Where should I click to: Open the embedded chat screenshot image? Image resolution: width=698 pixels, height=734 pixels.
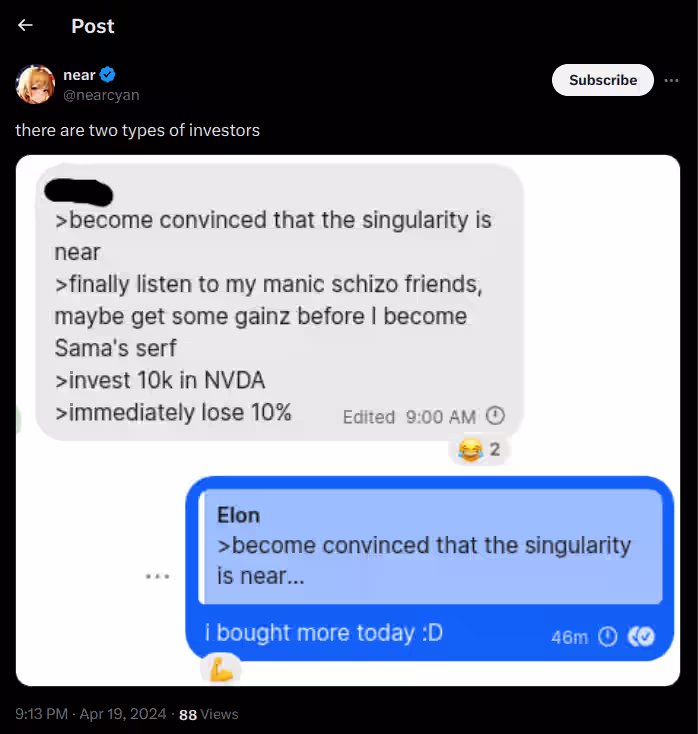(348, 420)
